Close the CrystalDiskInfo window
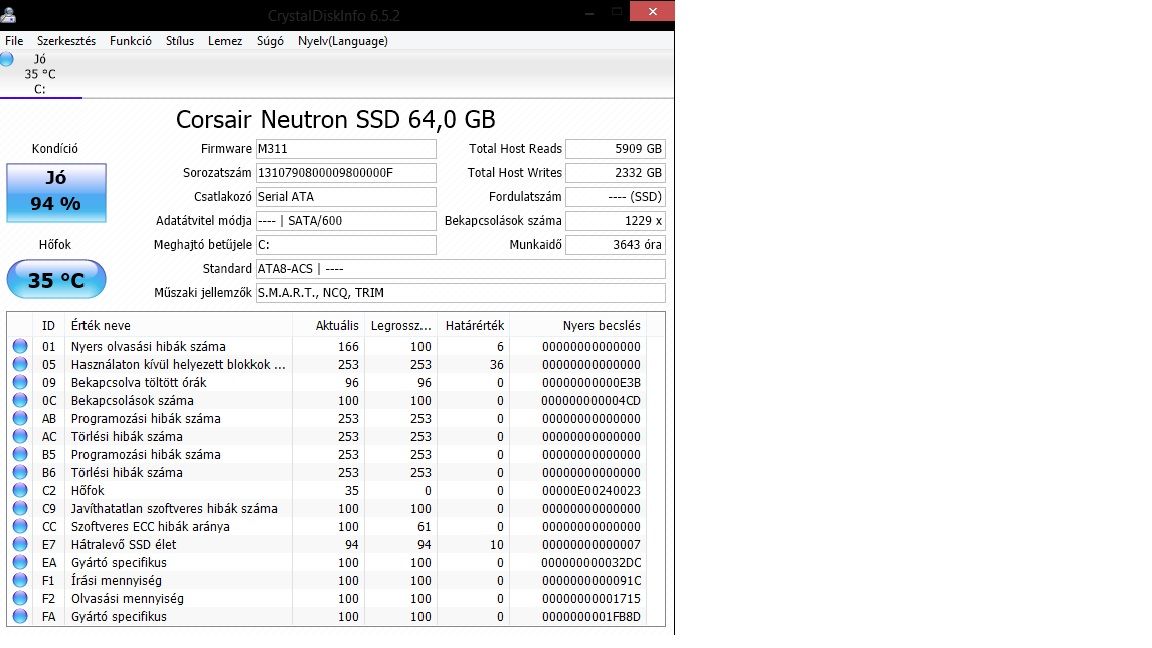1152x648 pixels. [652, 11]
